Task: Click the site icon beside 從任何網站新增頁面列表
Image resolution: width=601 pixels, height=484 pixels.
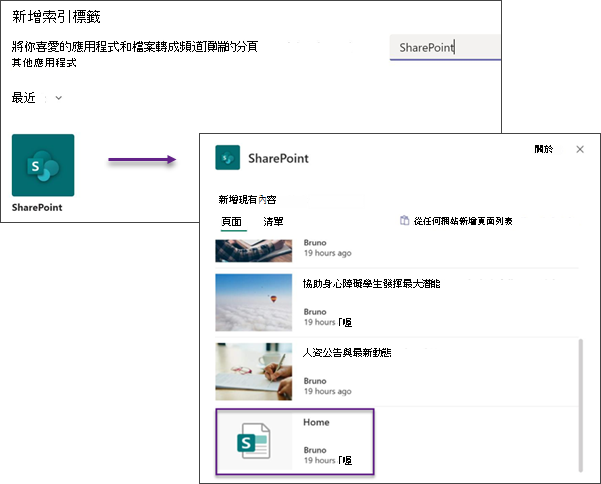Action: click(x=404, y=221)
